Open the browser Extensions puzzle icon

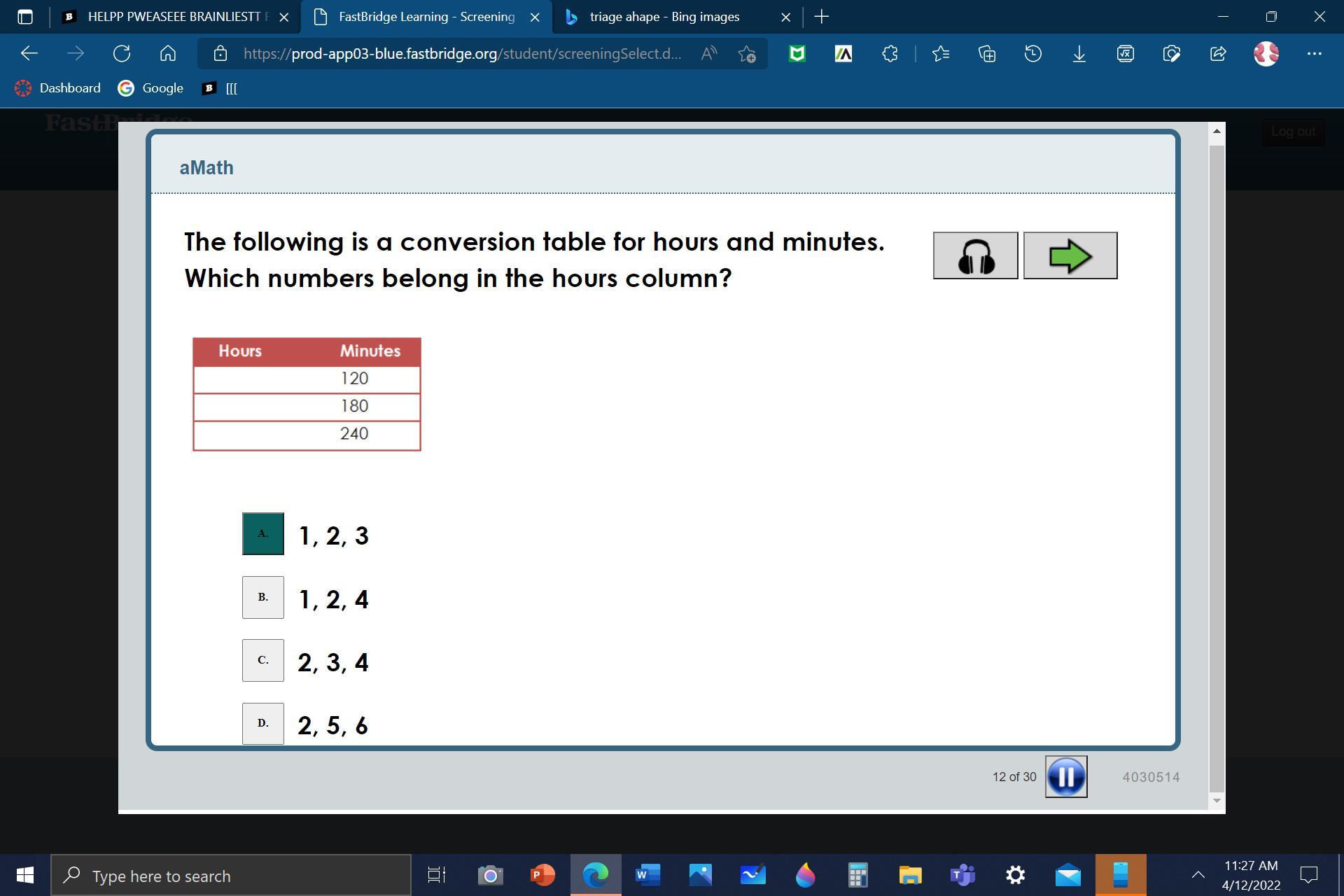(890, 53)
